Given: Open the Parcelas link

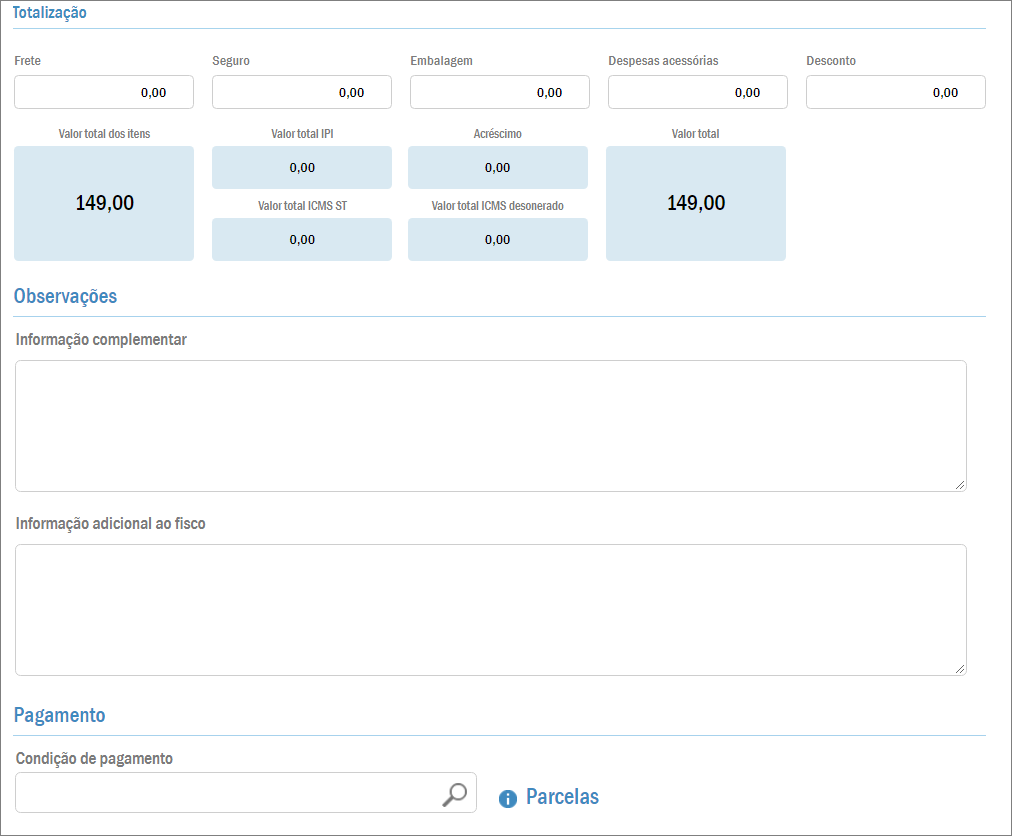Looking at the screenshot, I should point(562,797).
